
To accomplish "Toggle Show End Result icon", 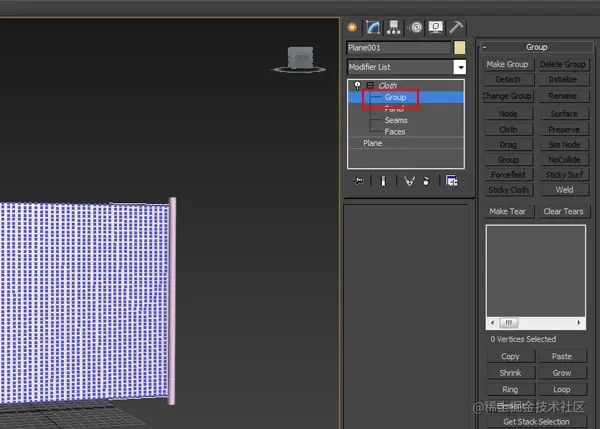I will click(383, 181).
